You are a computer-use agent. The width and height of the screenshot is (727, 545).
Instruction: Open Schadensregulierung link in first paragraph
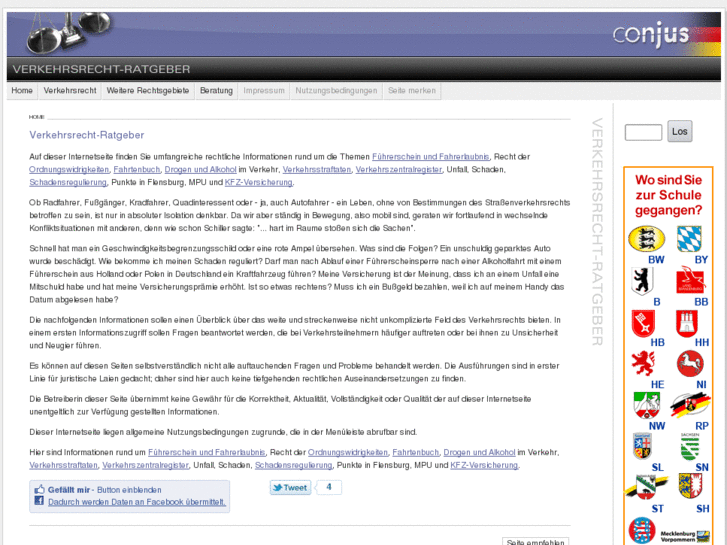click(68, 182)
